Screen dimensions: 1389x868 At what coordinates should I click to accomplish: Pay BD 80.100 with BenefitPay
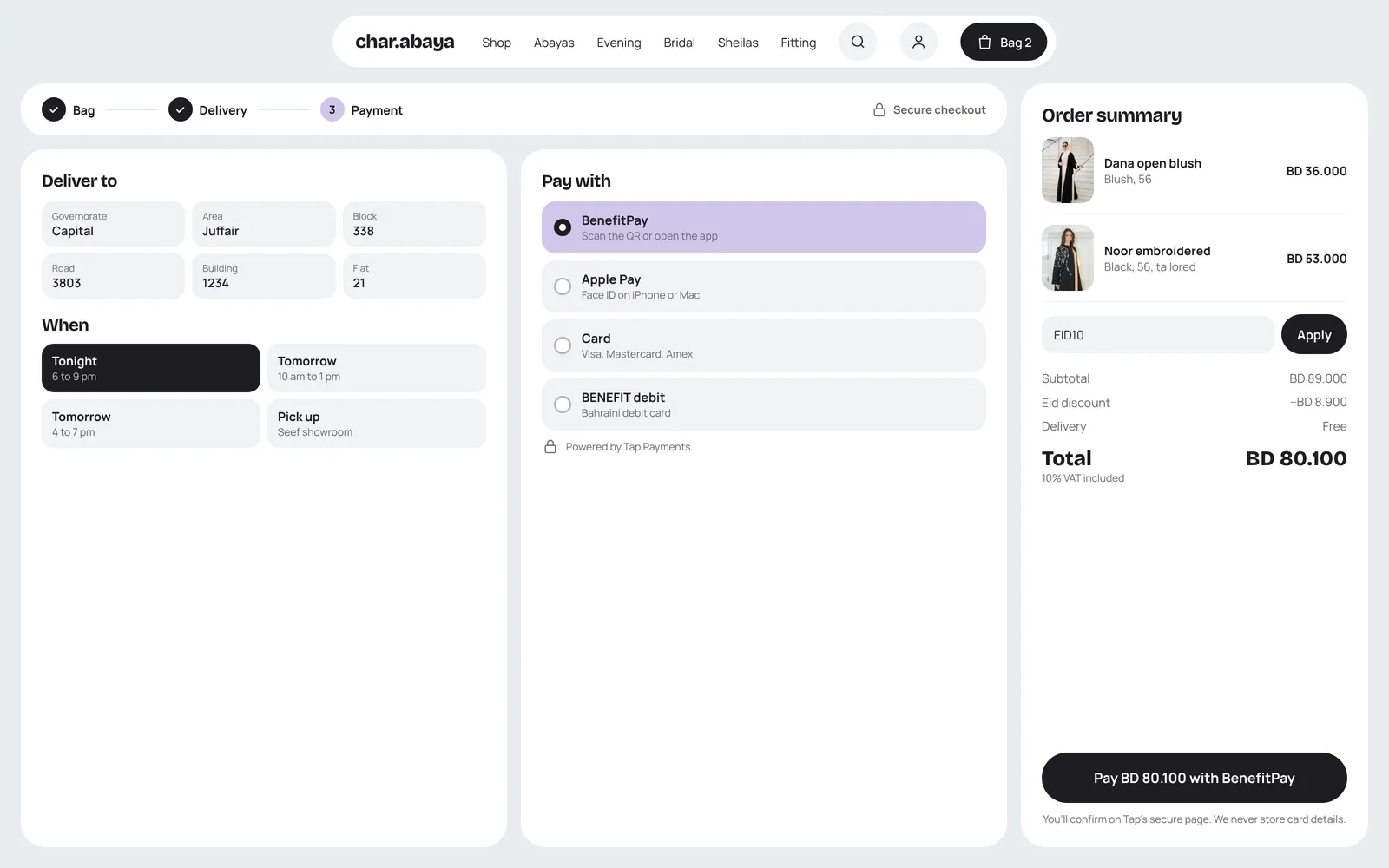[x=1195, y=778]
